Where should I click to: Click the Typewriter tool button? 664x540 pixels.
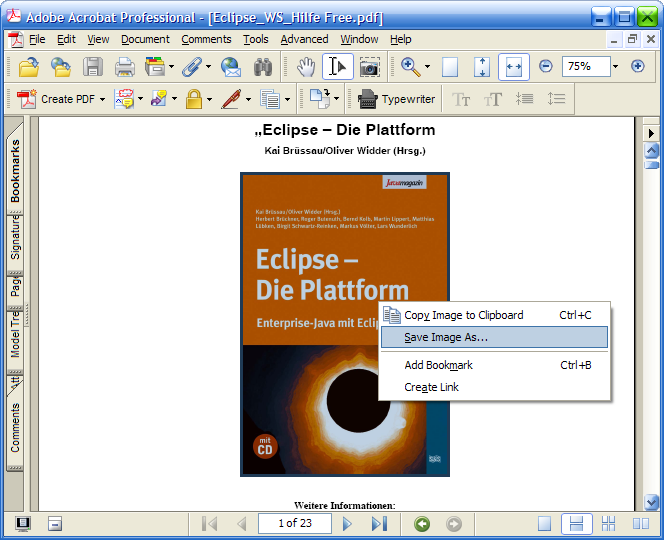pyautogui.click(x=396, y=99)
